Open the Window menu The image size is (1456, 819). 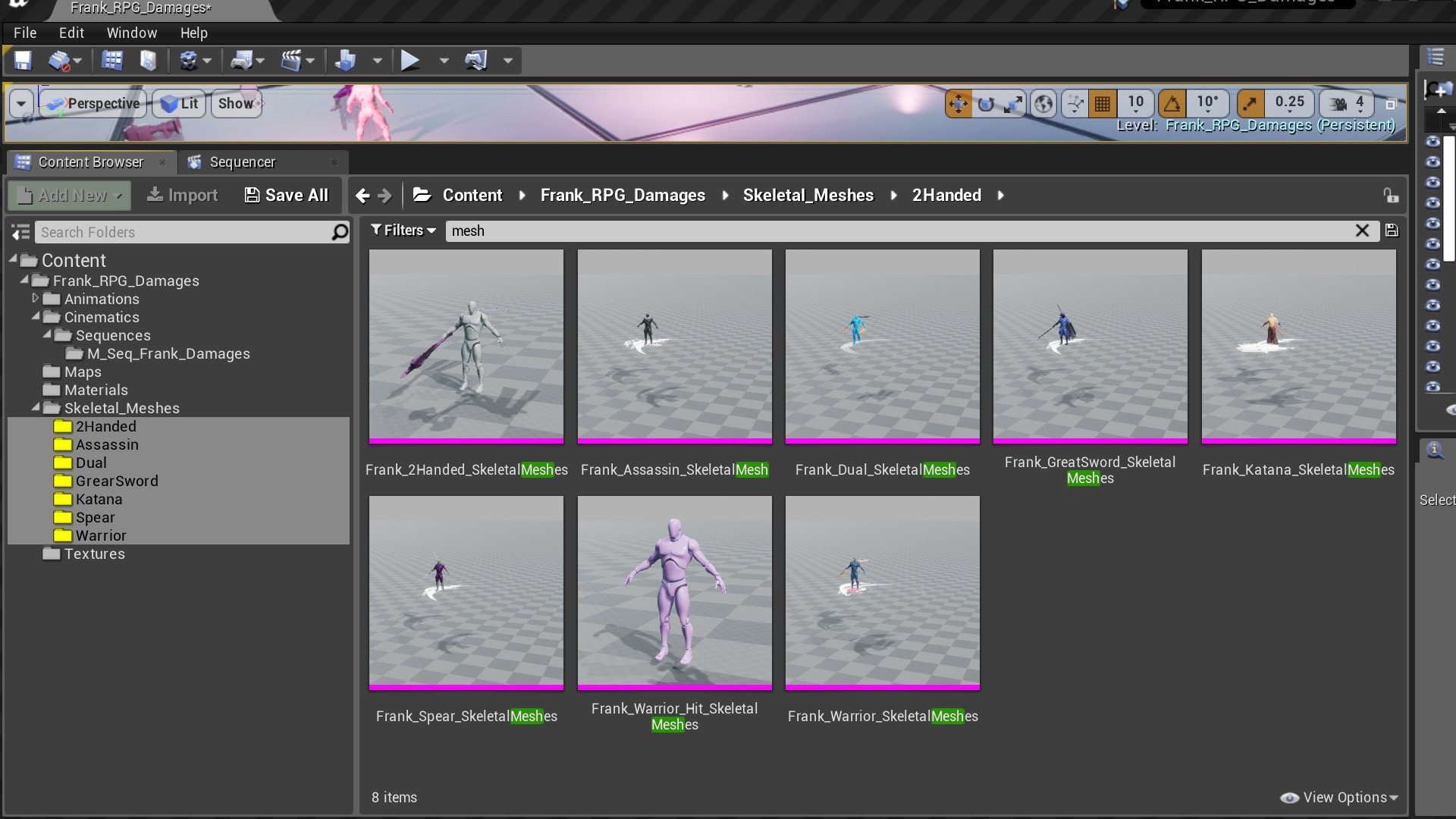[x=131, y=33]
